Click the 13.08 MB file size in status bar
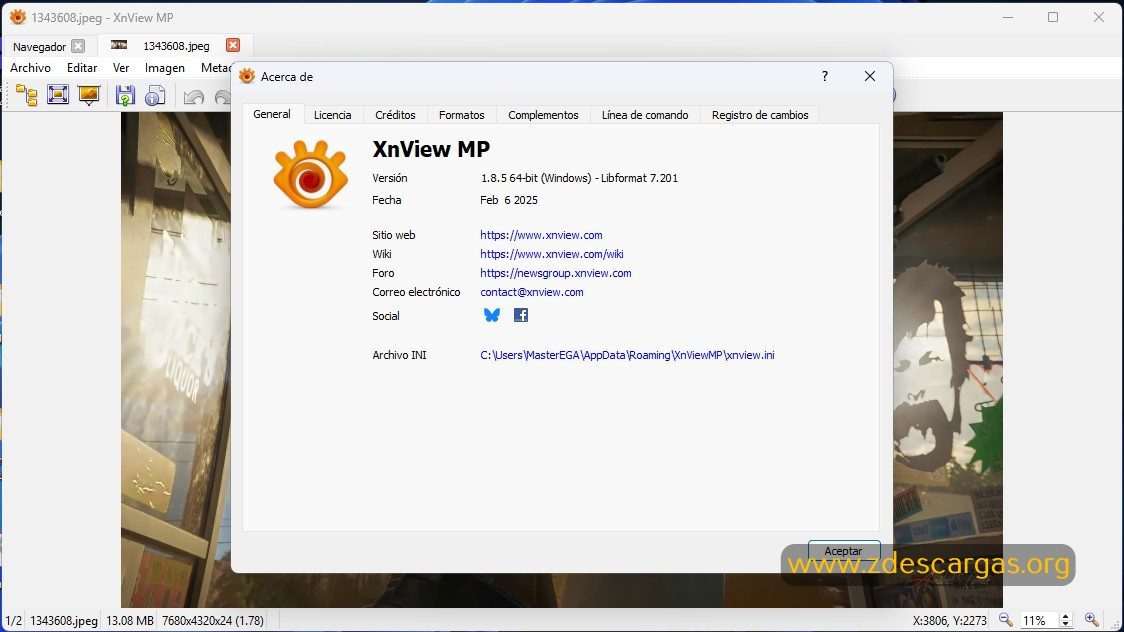The image size is (1124, 632). (130, 621)
